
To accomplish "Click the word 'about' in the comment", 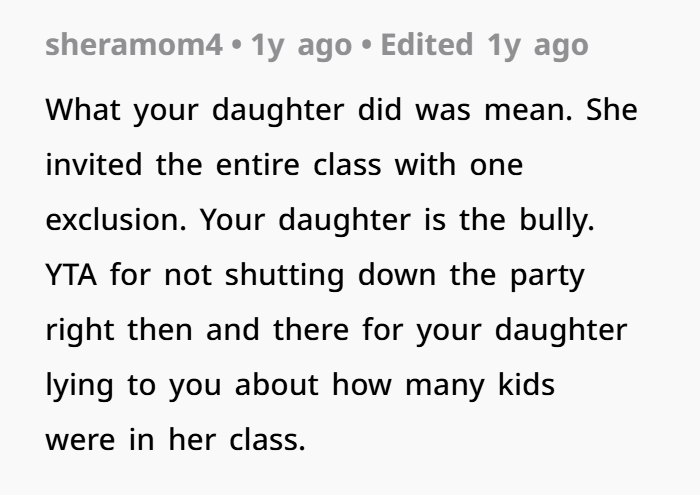I will click(277, 384).
